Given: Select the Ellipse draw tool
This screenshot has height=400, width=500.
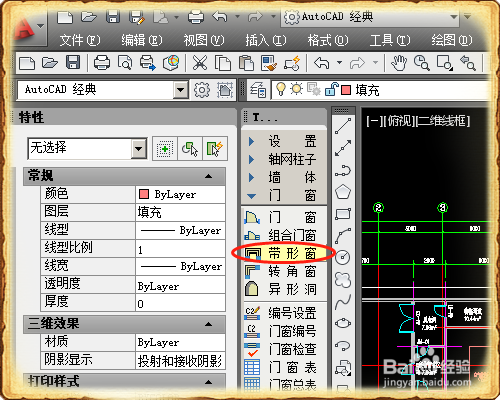Looking at the screenshot, I should point(343,323).
